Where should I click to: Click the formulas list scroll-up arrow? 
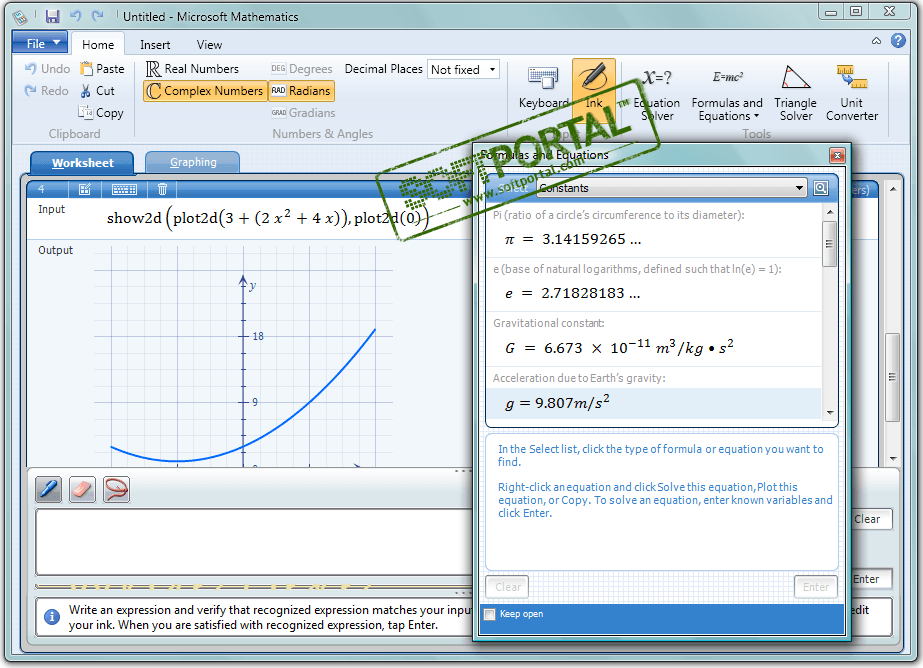point(829,212)
